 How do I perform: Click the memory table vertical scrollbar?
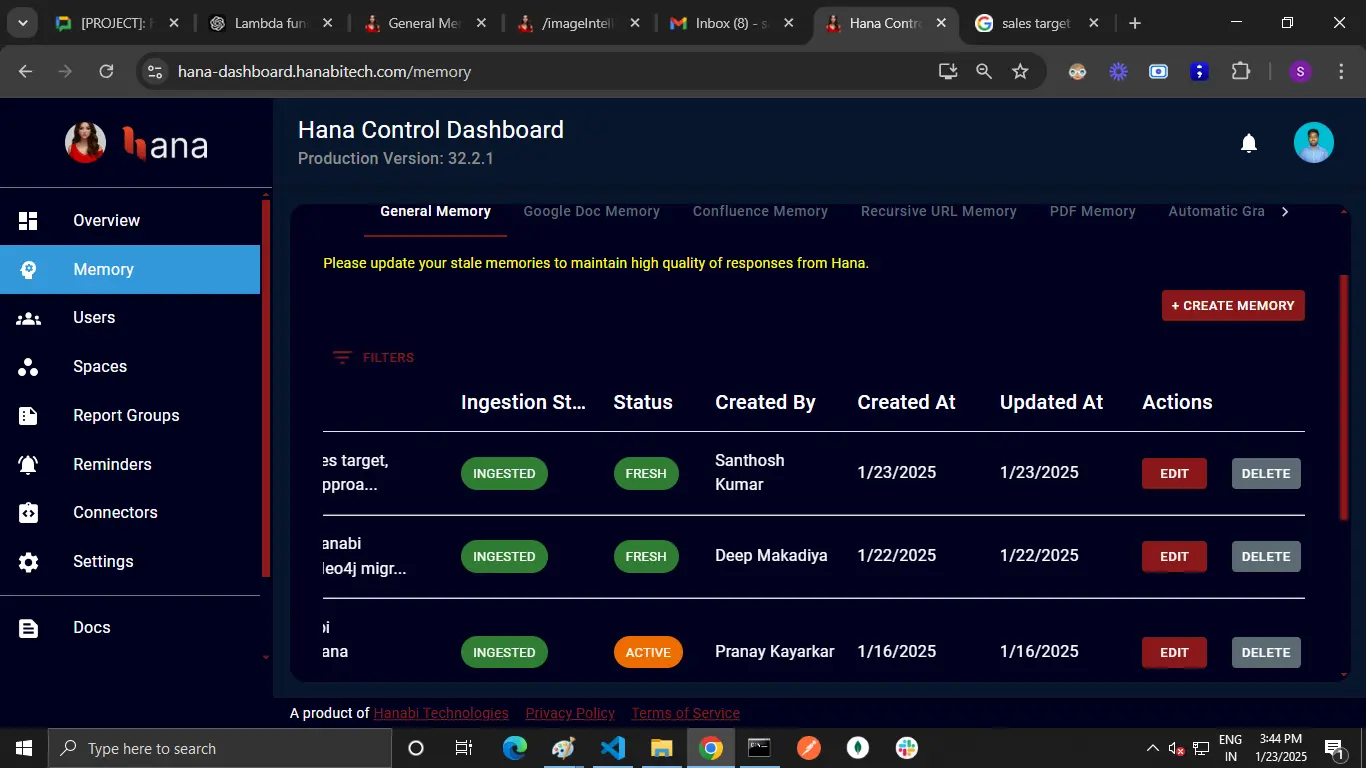point(1344,397)
